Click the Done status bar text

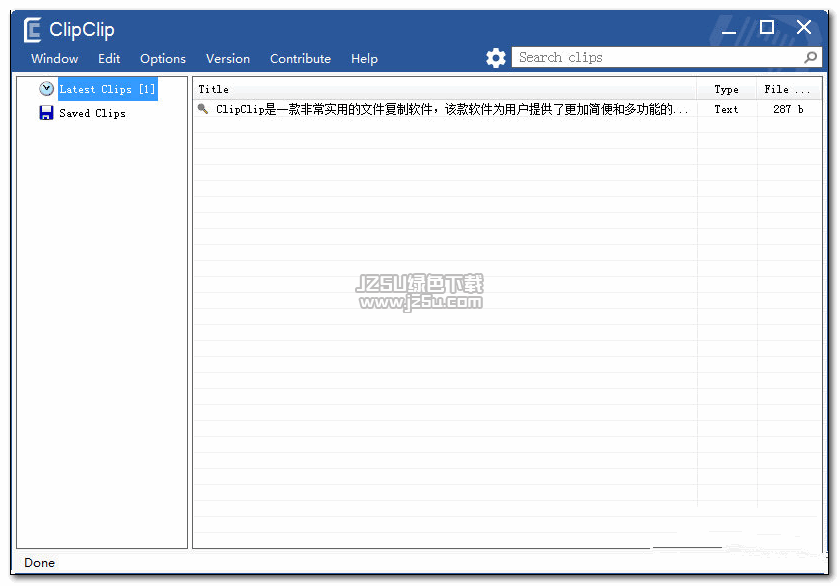click(x=39, y=562)
